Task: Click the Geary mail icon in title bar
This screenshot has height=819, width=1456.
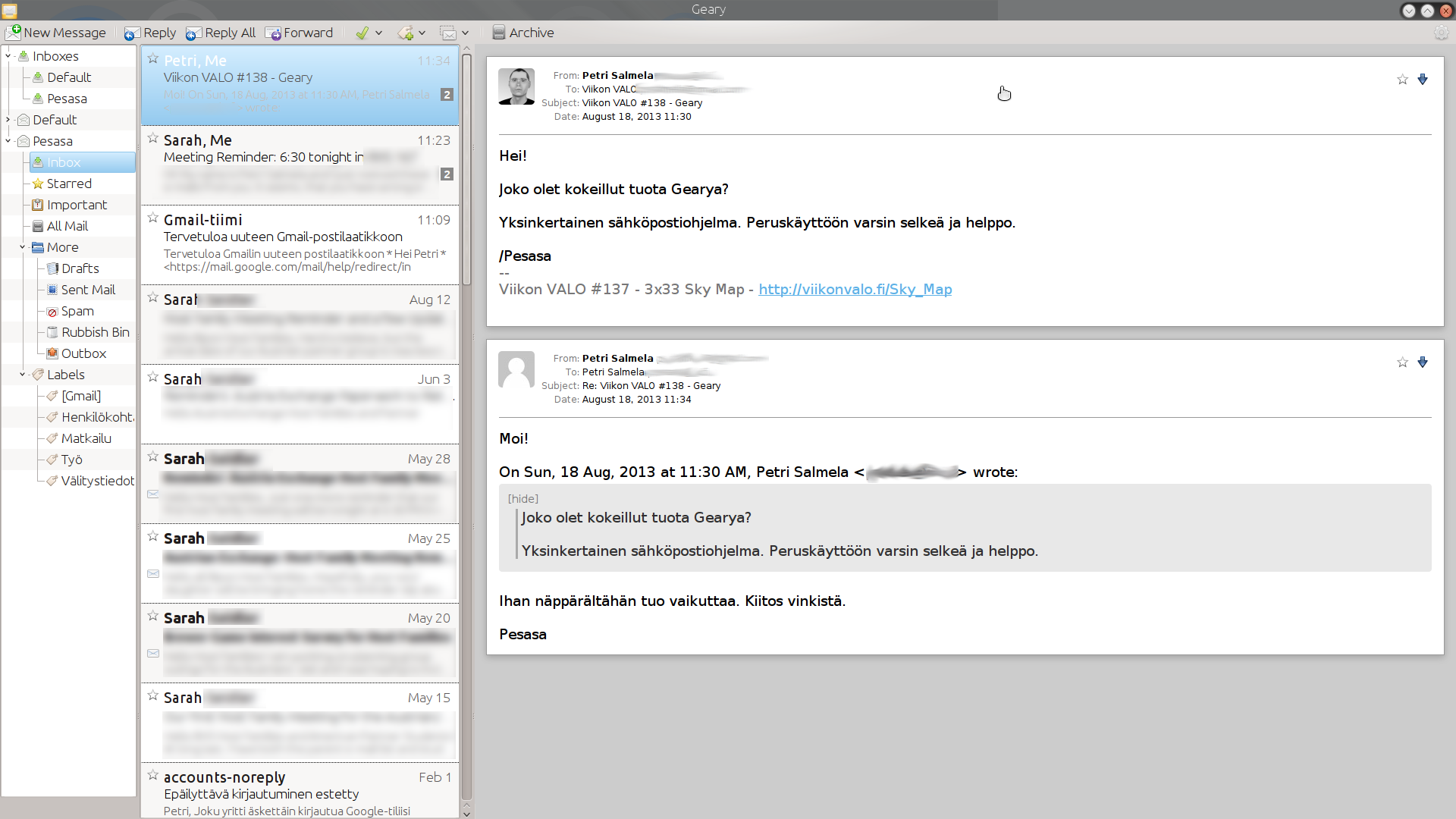Action: 9,10
